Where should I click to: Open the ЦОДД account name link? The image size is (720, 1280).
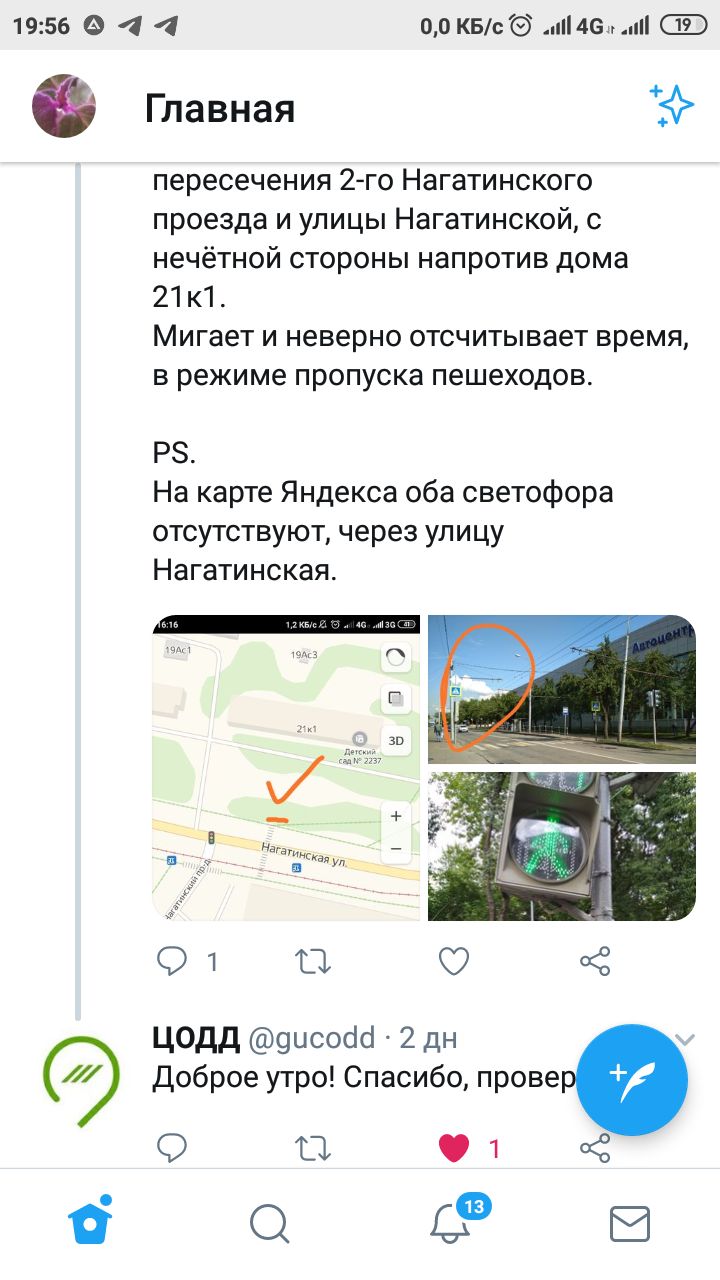[195, 1039]
